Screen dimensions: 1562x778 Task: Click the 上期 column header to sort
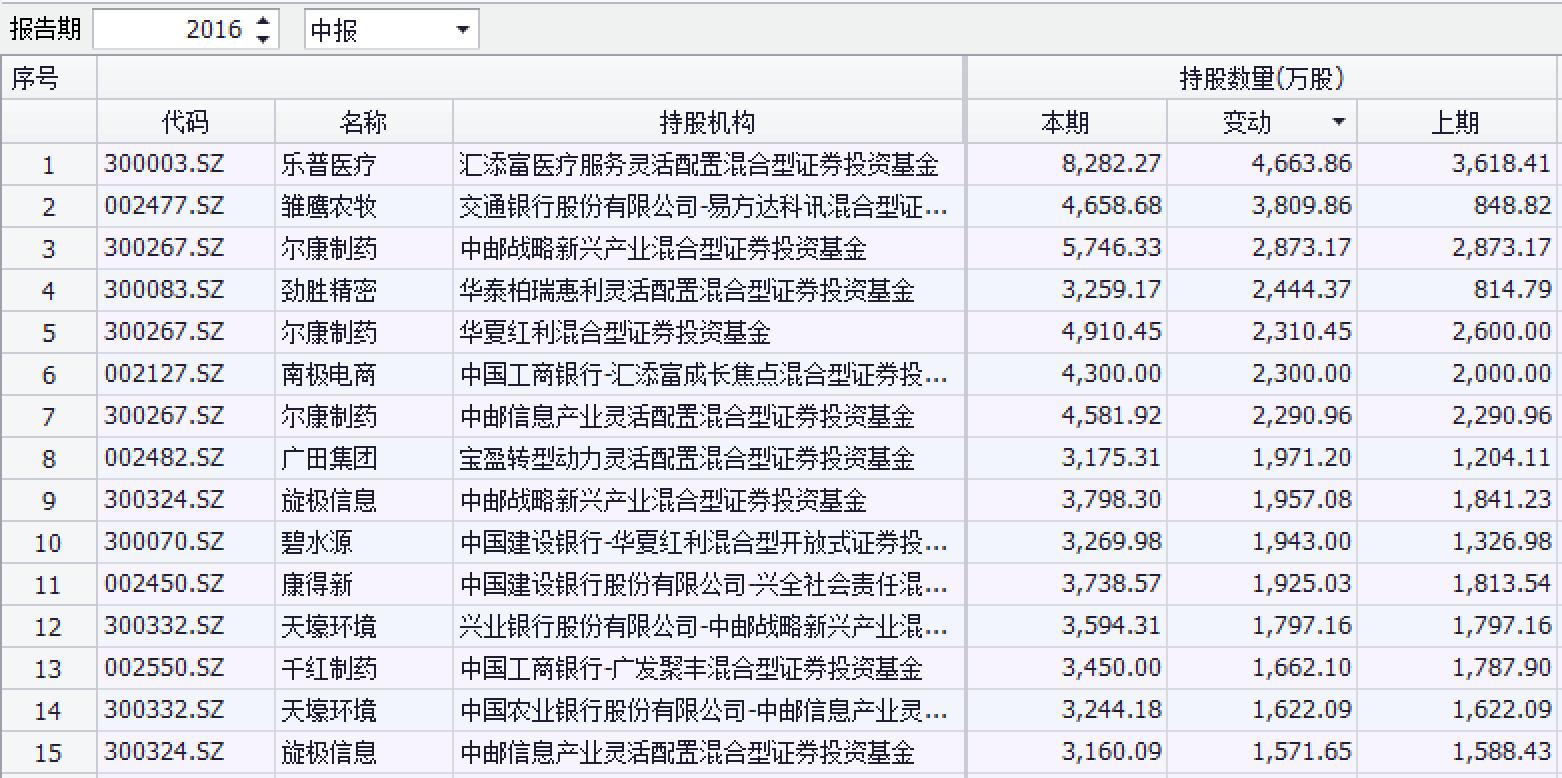pyautogui.click(x=1456, y=121)
